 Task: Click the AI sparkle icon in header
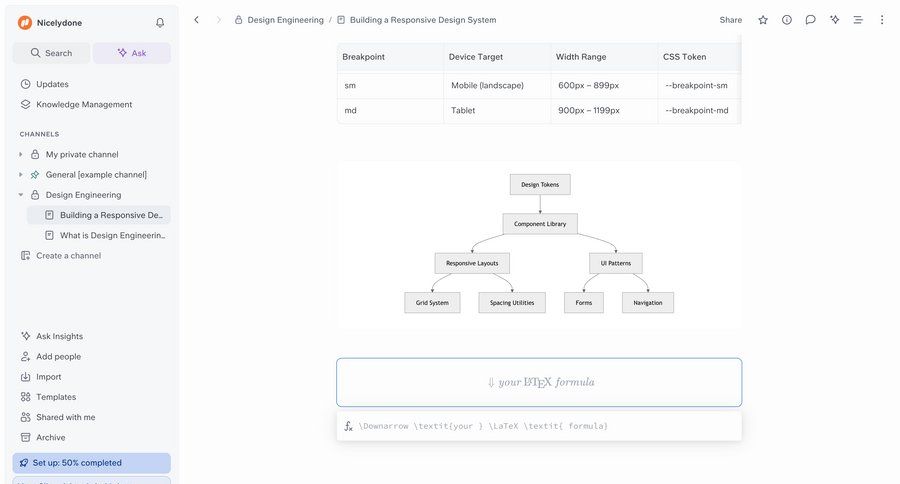834,20
